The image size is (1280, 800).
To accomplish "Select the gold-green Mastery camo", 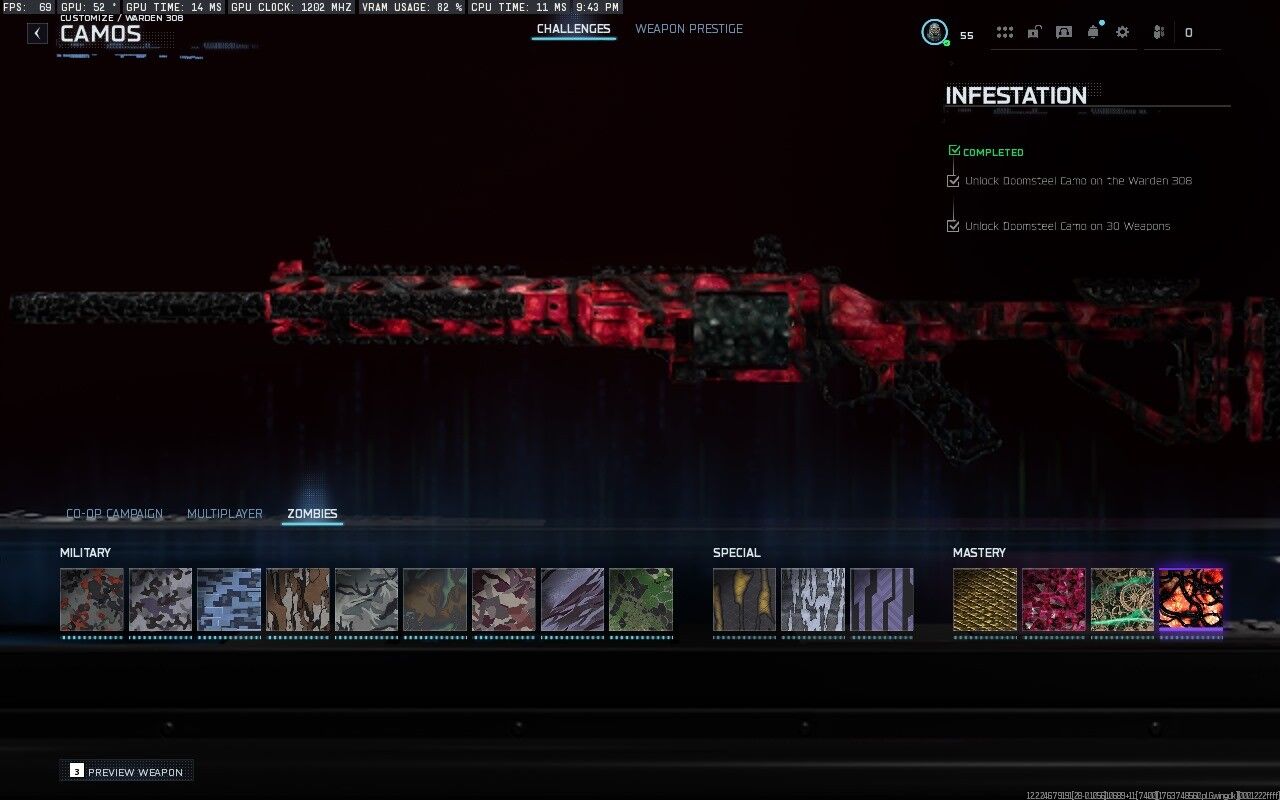I will [x=1122, y=600].
